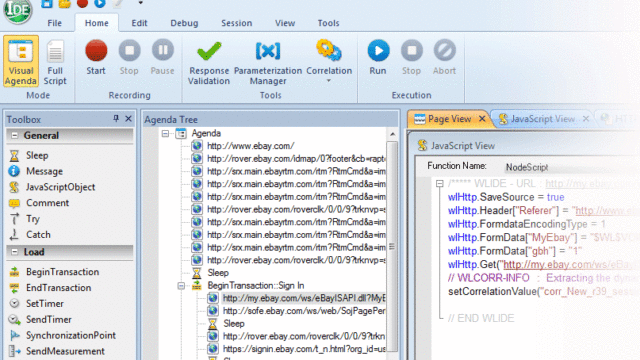
Task: Open the Session ribbon tab
Action: tap(236, 23)
